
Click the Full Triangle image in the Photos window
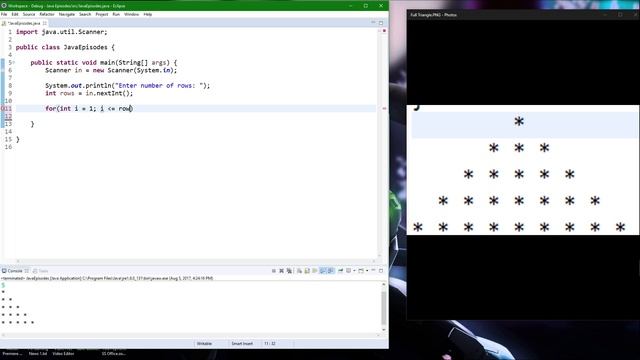[523, 170]
